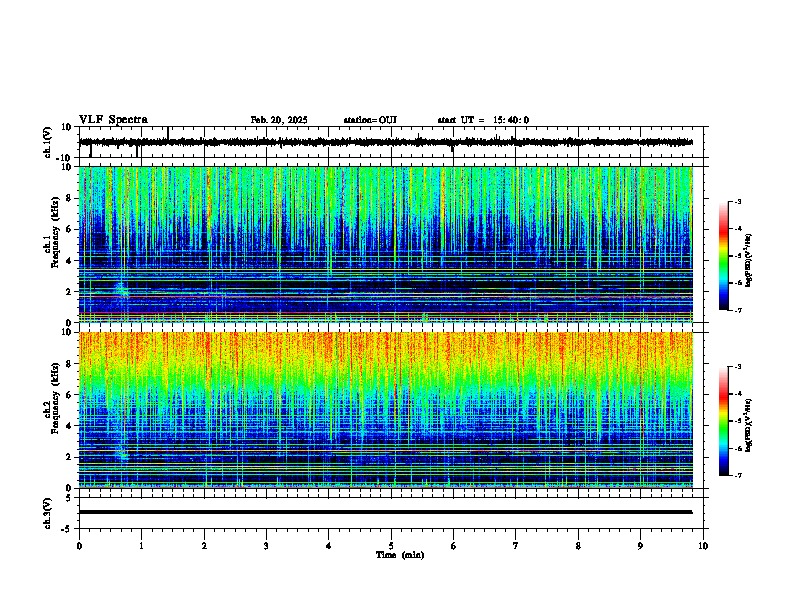Click the ch.1 spectrogram plot area
Screen dimensions: 792x612
click(x=386, y=244)
